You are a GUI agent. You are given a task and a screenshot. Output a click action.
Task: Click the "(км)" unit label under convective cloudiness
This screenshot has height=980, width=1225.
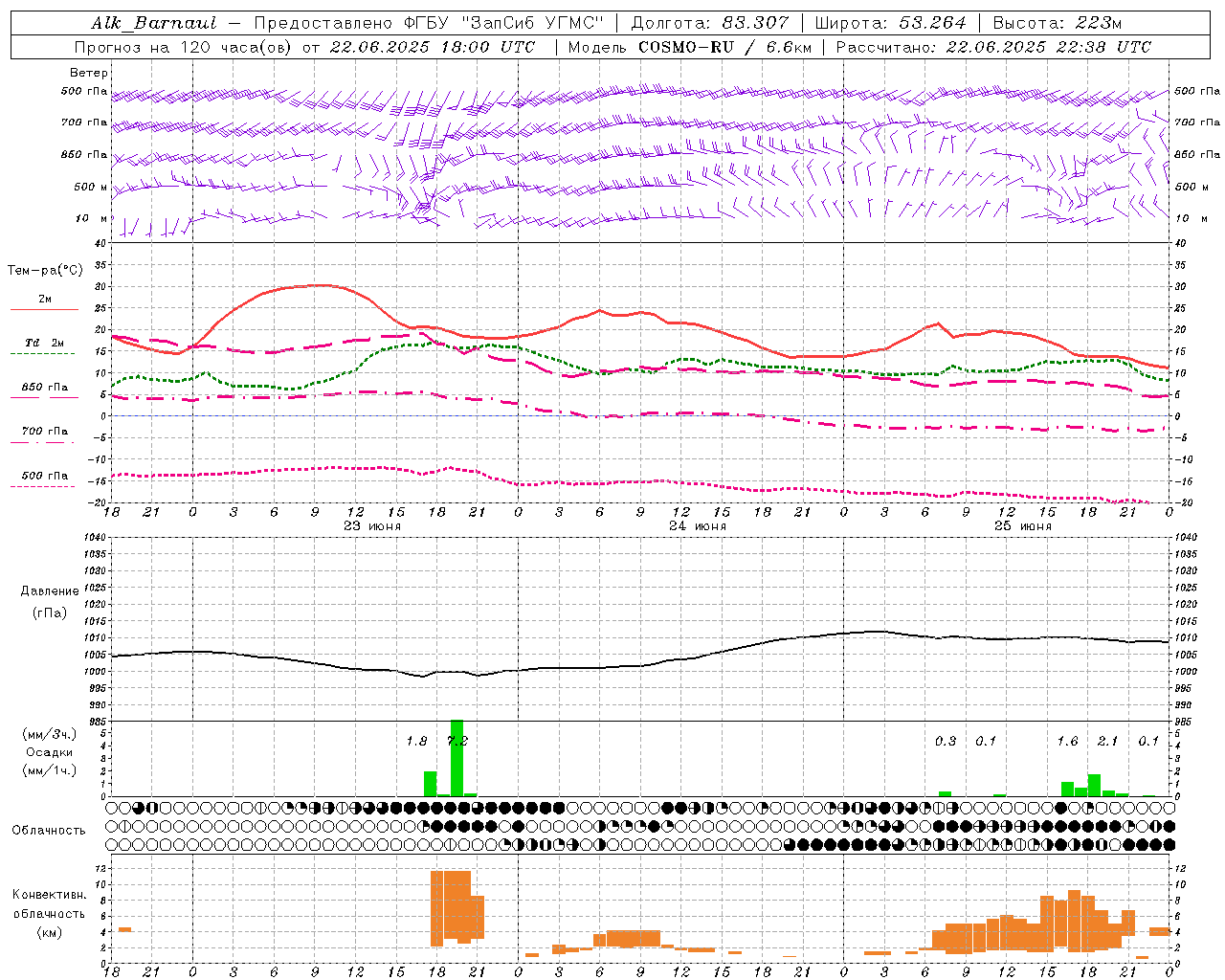pos(50,932)
